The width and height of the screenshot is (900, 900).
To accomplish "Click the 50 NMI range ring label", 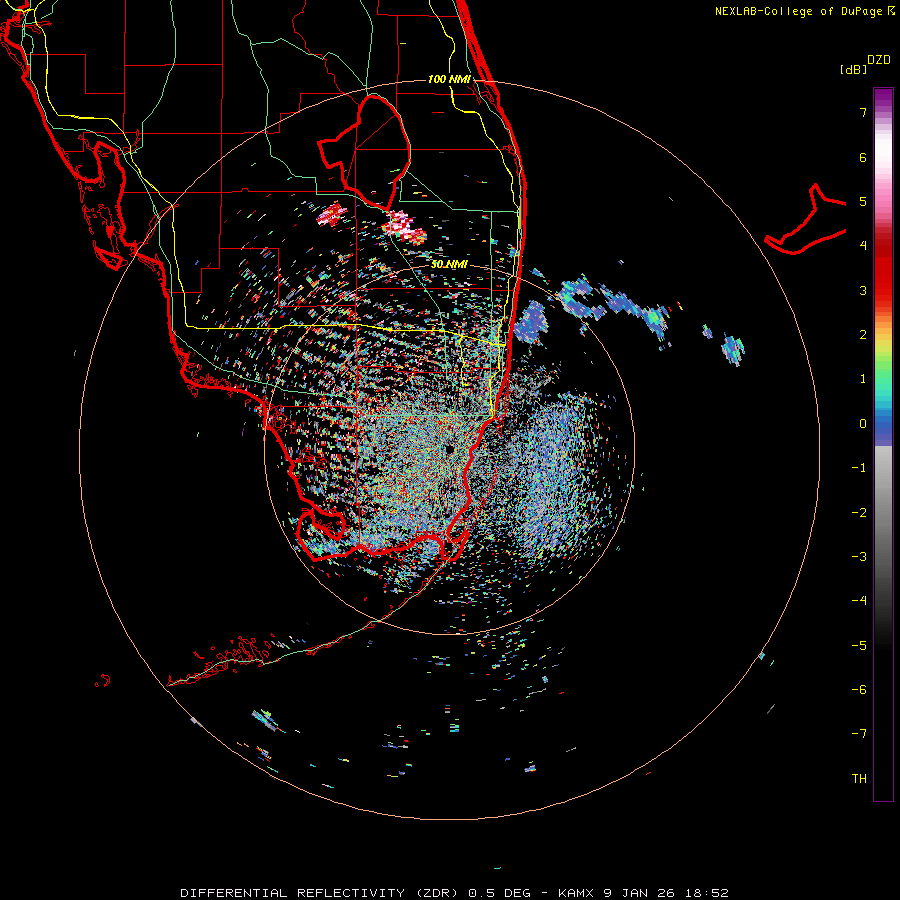I will pyautogui.click(x=449, y=265).
